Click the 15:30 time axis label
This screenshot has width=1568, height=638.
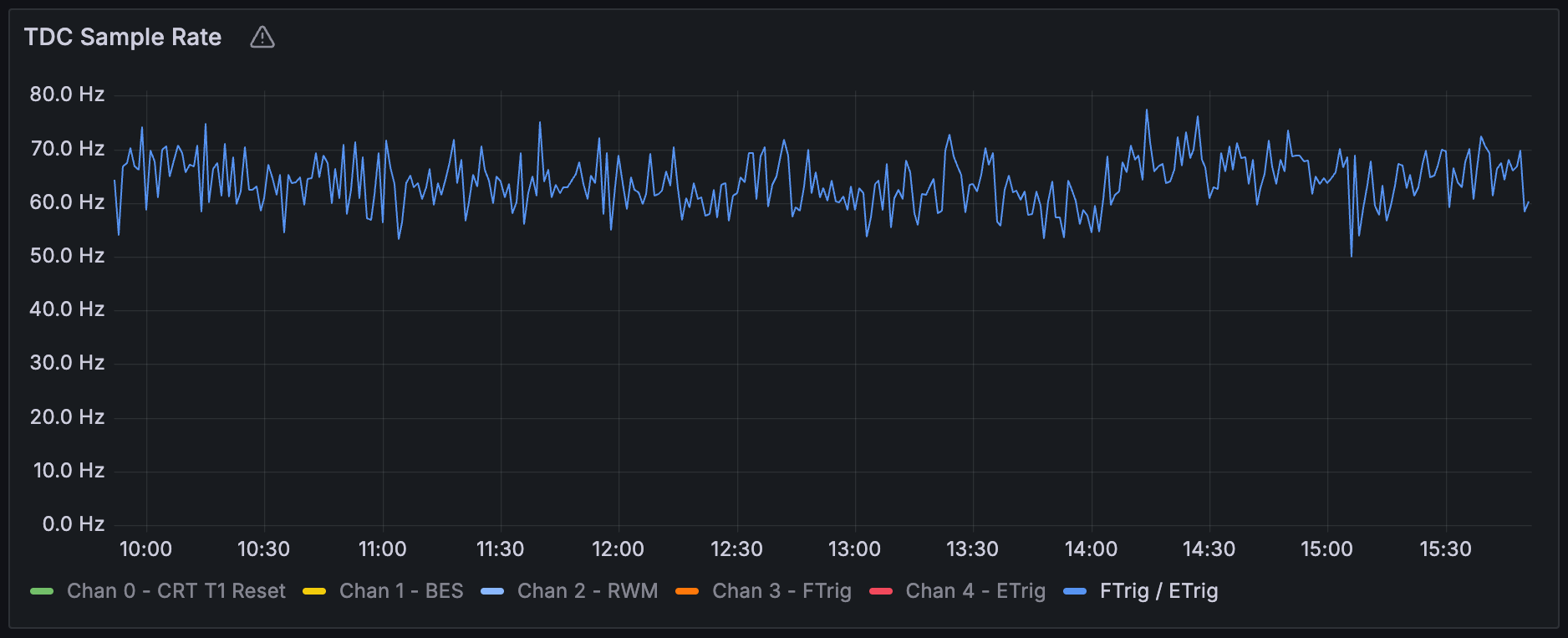point(1445,549)
